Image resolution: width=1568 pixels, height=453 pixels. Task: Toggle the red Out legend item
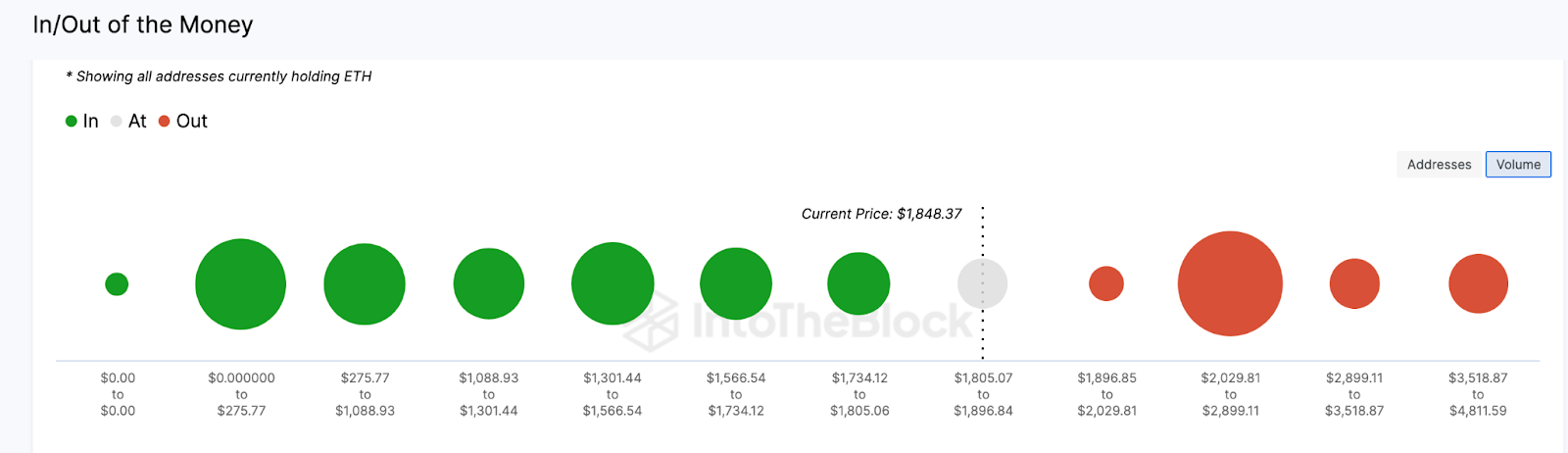tap(183, 122)
